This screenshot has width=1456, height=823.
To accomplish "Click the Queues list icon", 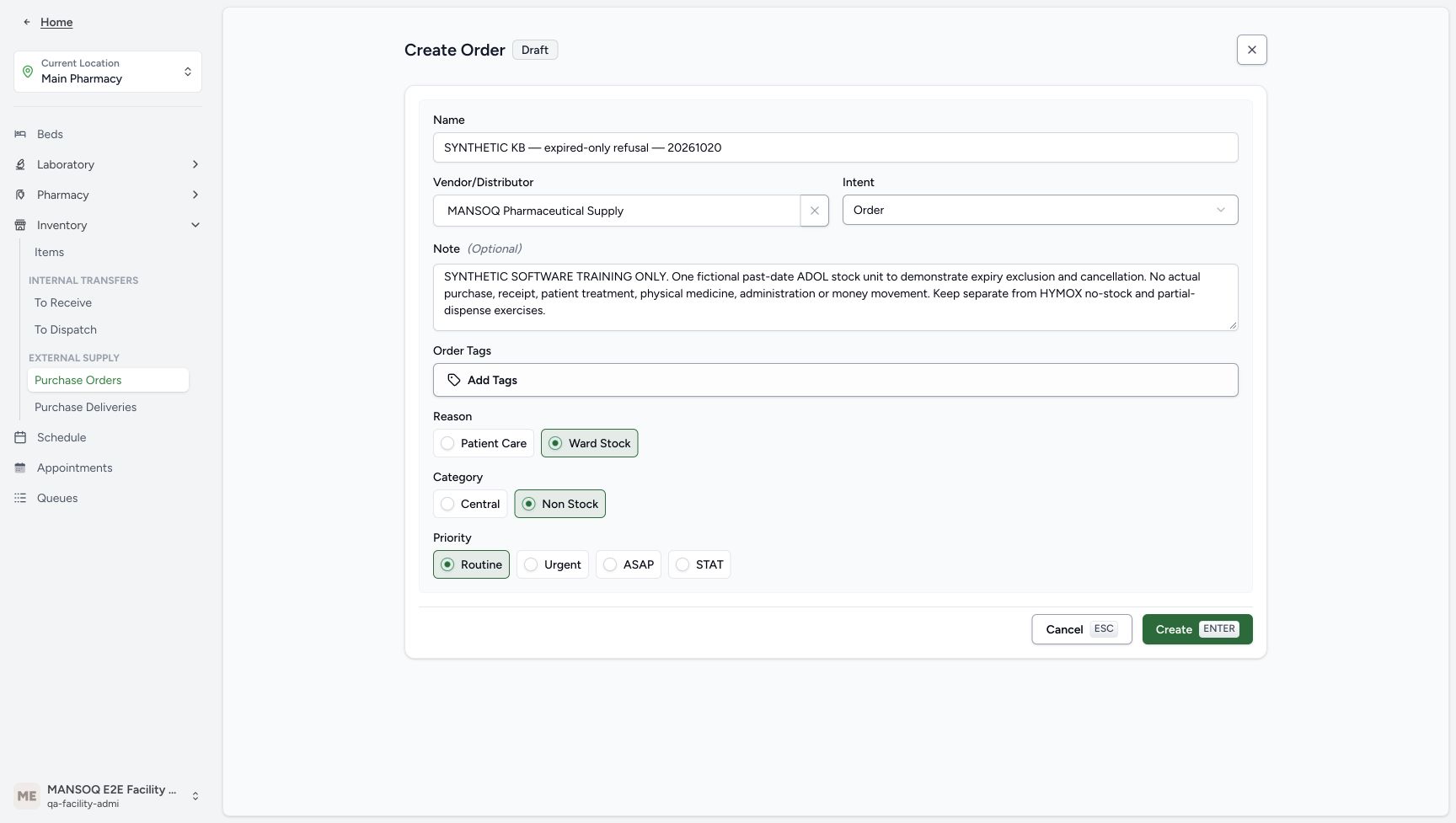I will click(x=20, y=498).
